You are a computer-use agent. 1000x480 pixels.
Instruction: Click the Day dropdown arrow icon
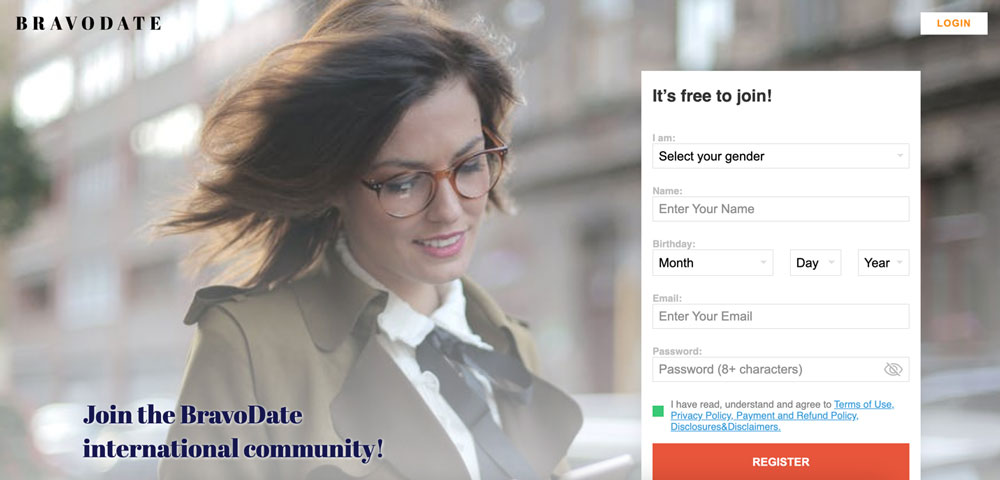832,263
